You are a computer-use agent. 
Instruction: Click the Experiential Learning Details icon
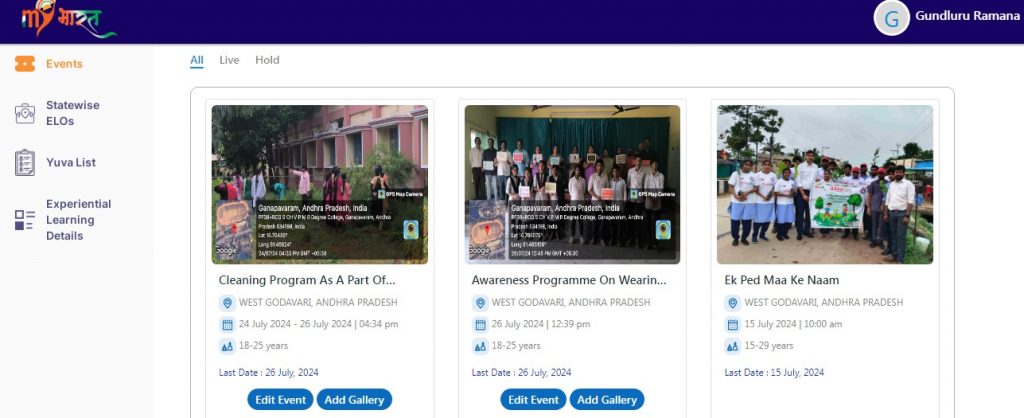point(25,220)
